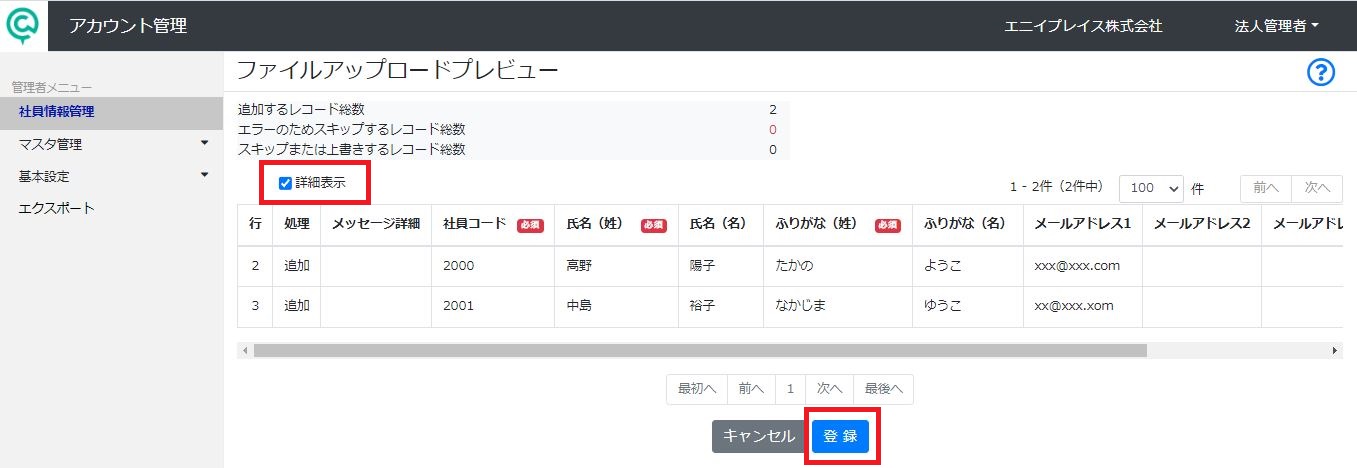Click the scrollbar right arrow
Screen dimensions: 1357x468
pyautogui.click(x=1335, y=351)
